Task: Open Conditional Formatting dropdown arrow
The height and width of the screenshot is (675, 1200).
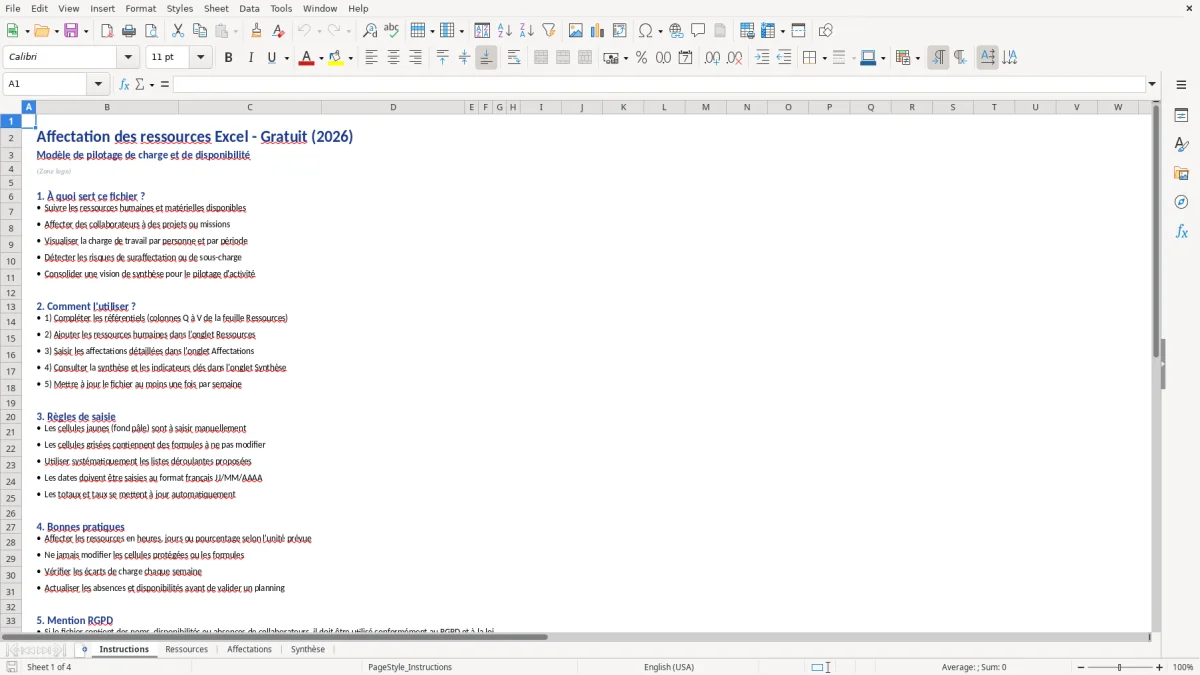Action: point(917,58)
